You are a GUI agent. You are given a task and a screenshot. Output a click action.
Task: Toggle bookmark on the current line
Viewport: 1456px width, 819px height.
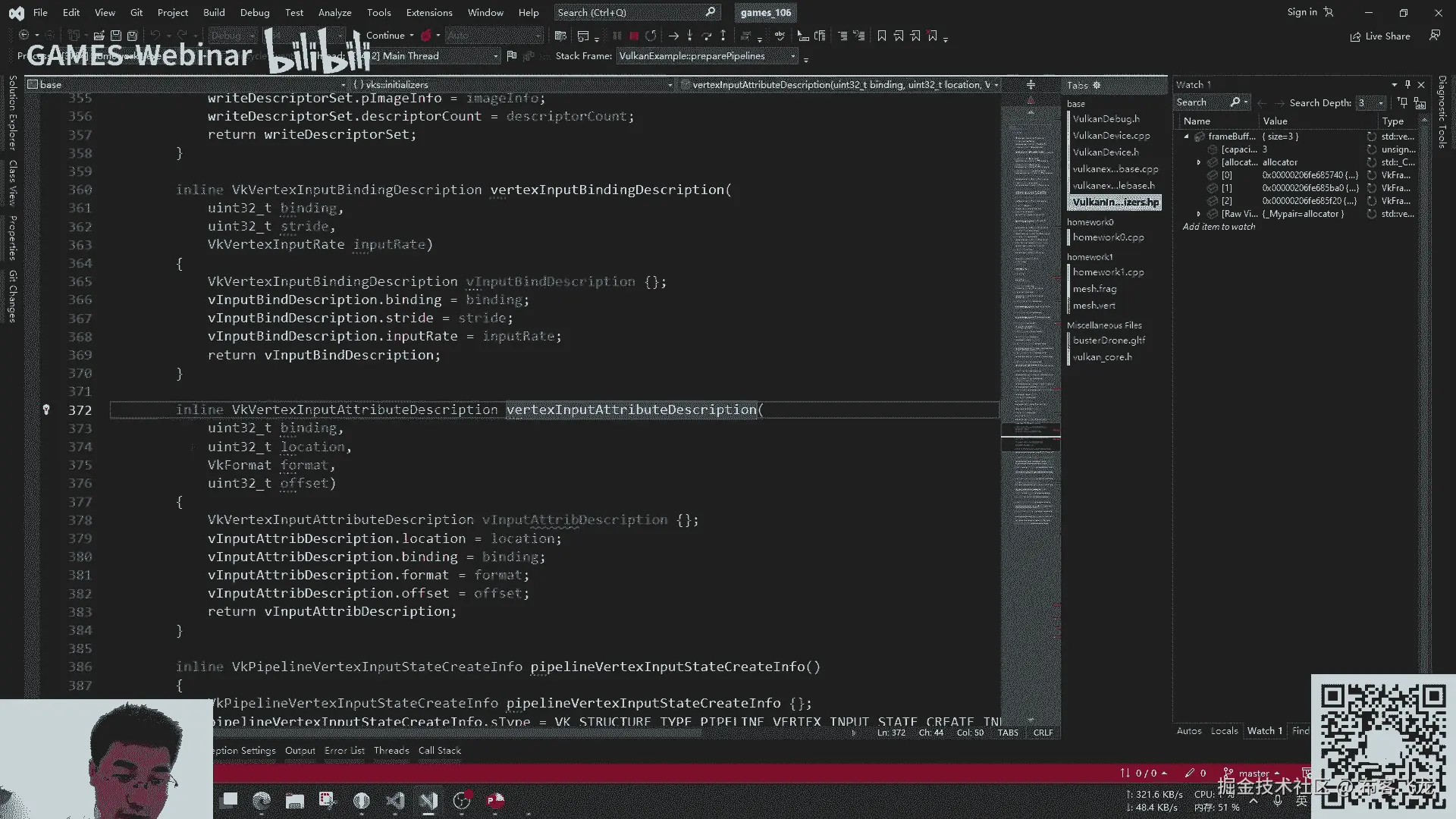click(x=881, y=36)
